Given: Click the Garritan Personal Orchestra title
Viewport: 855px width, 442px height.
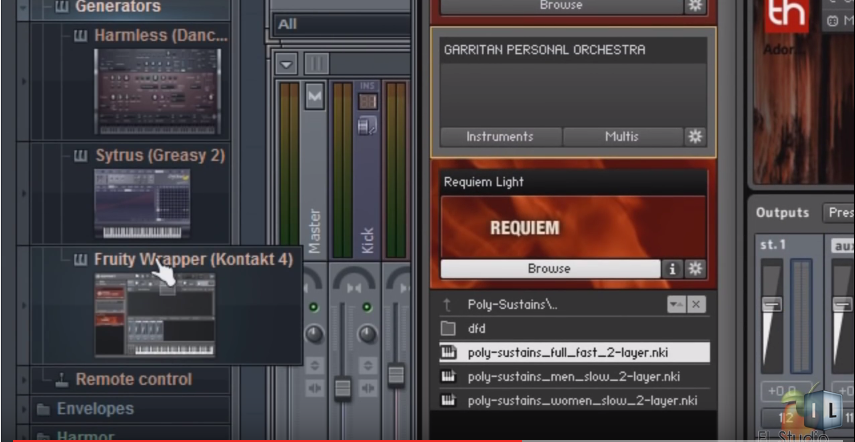Looking at the screenshot, I should [544, 50].
